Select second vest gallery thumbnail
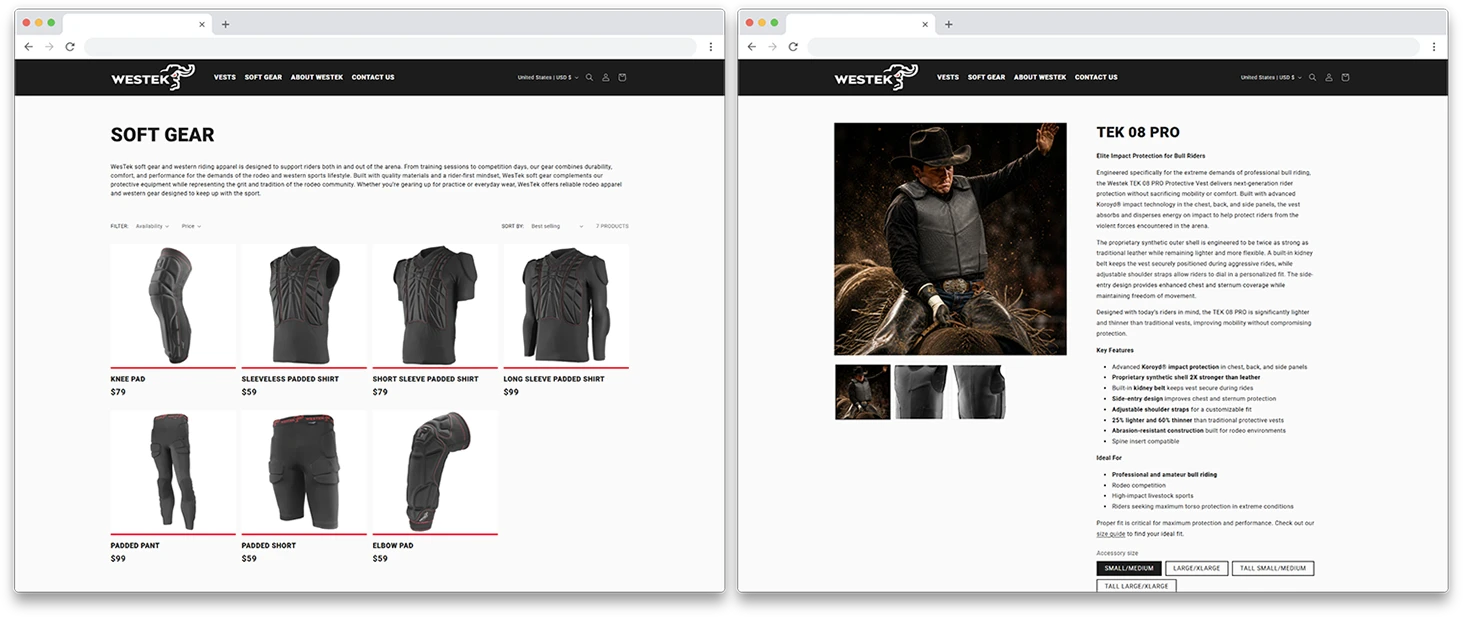The image size is (1463, 617). [x=921, y=392]
